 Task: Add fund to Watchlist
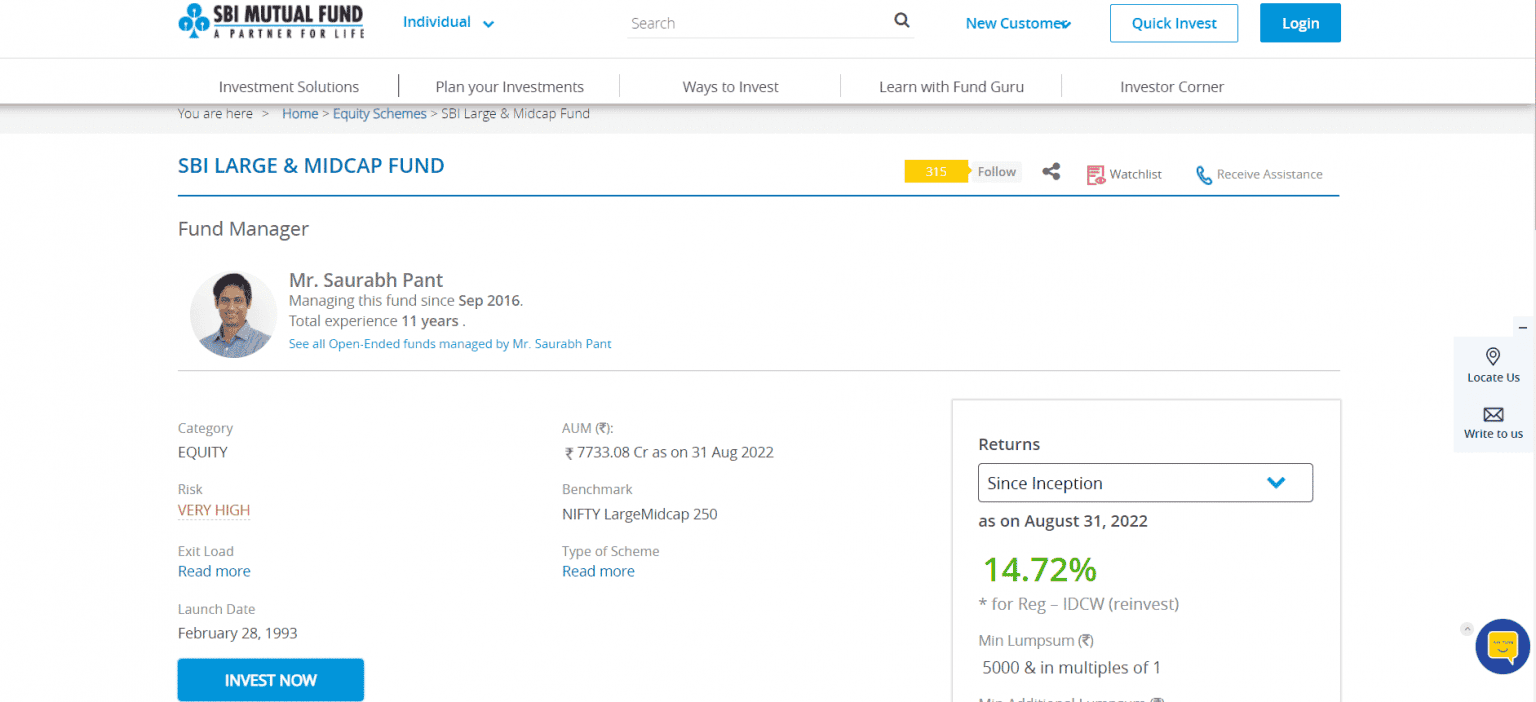(1125, 174)
